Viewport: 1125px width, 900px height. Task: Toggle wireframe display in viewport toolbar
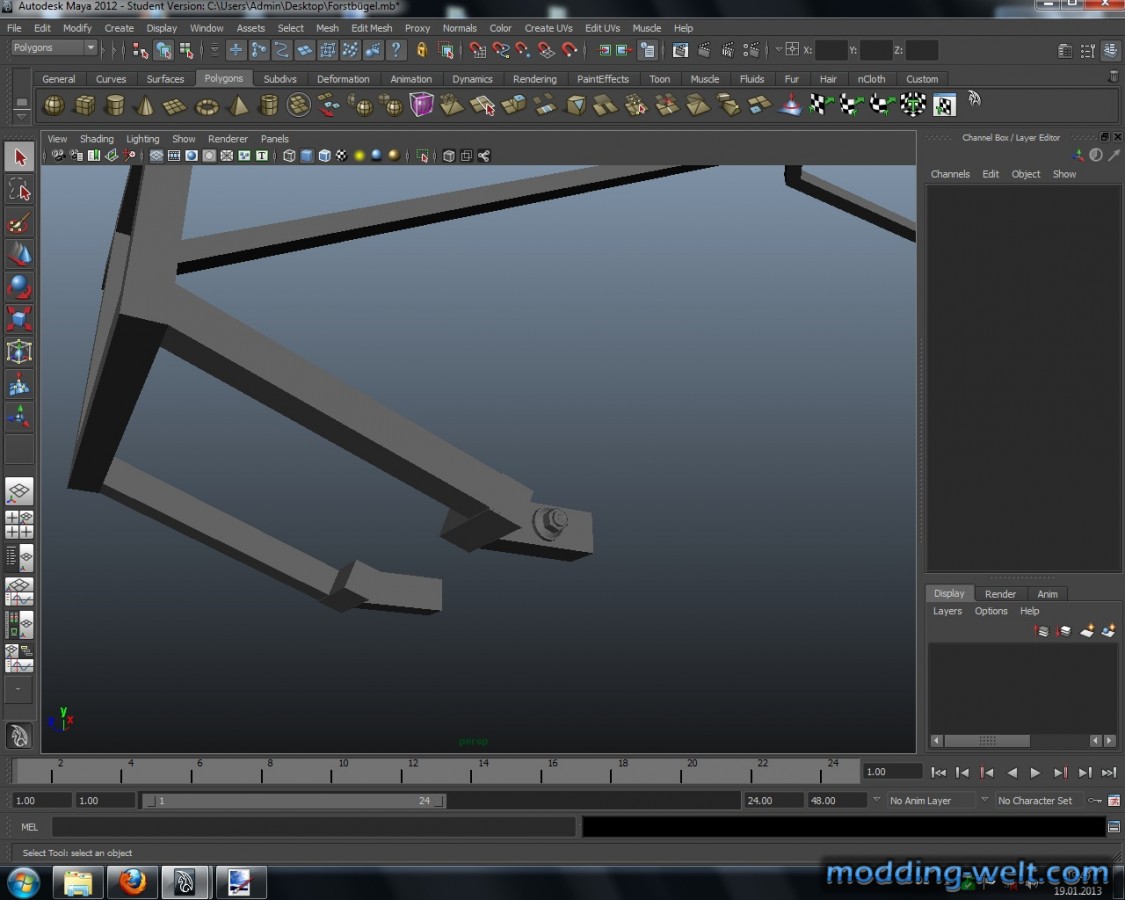pyautogui.click(x=289, y=156)
